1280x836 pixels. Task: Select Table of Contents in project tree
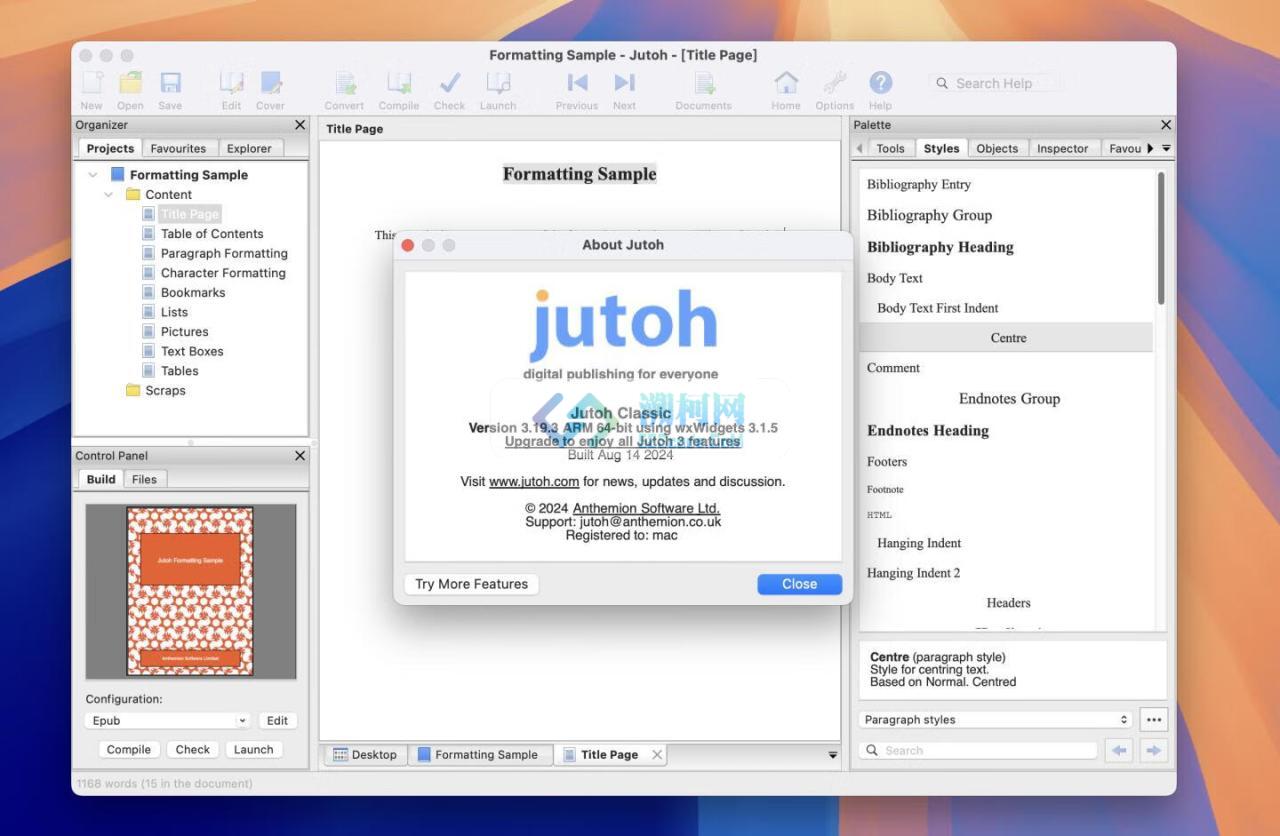tap(212, 234)
